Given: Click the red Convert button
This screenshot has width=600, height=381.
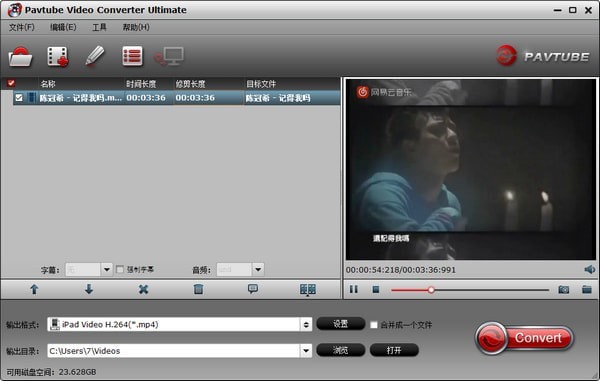Looking at the screenshot, I should point(524,338).
